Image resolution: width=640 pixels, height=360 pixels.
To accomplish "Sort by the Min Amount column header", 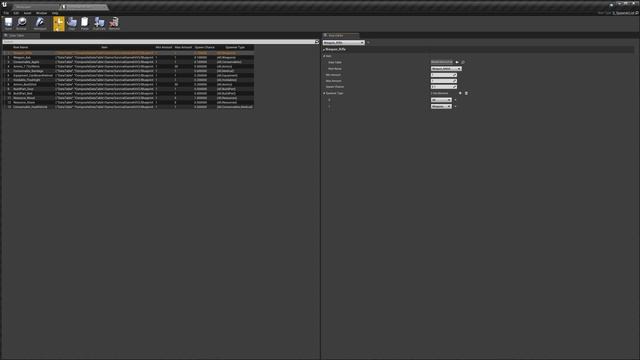I will 164,47.
